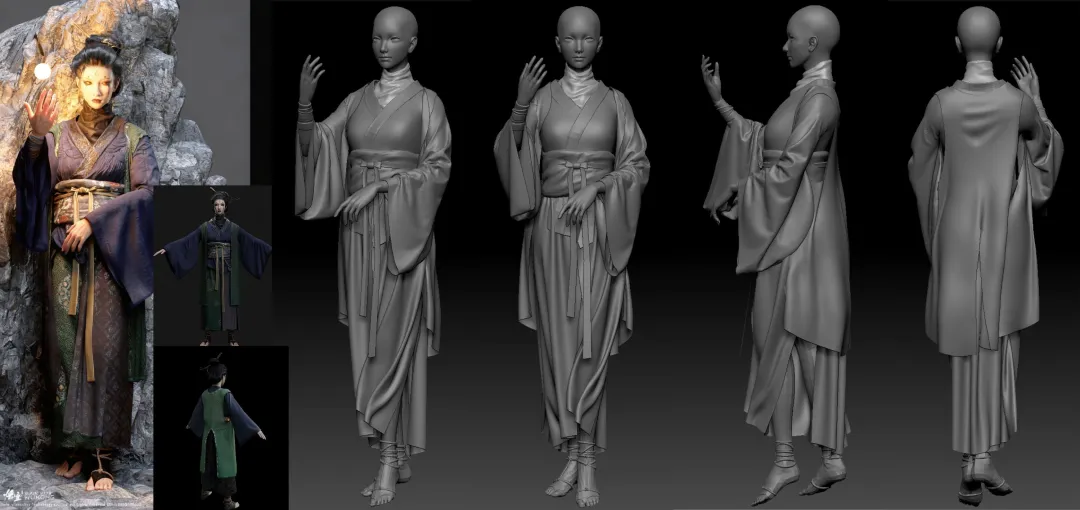Select the front T-pose textured character thumbnail
Screen dimensions: 1080x510
point(212,265)
